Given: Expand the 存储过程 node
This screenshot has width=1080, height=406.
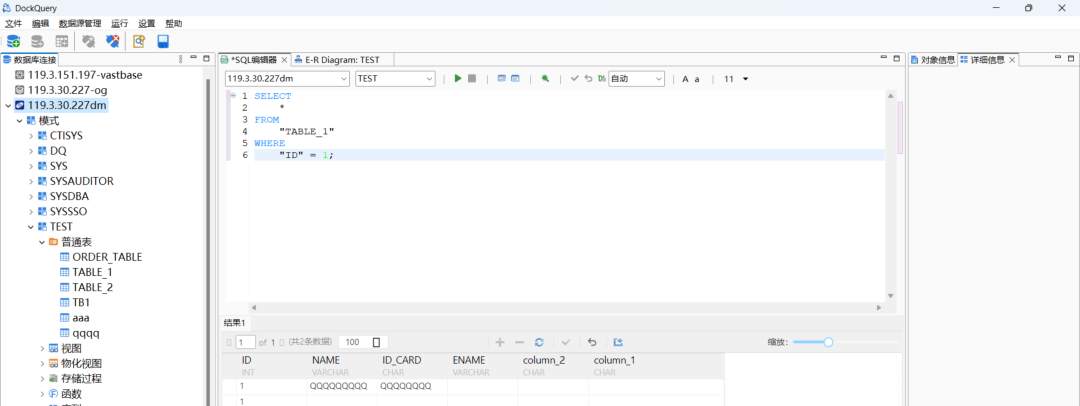Looking at the screenshot, I should [x=43, y=378].
